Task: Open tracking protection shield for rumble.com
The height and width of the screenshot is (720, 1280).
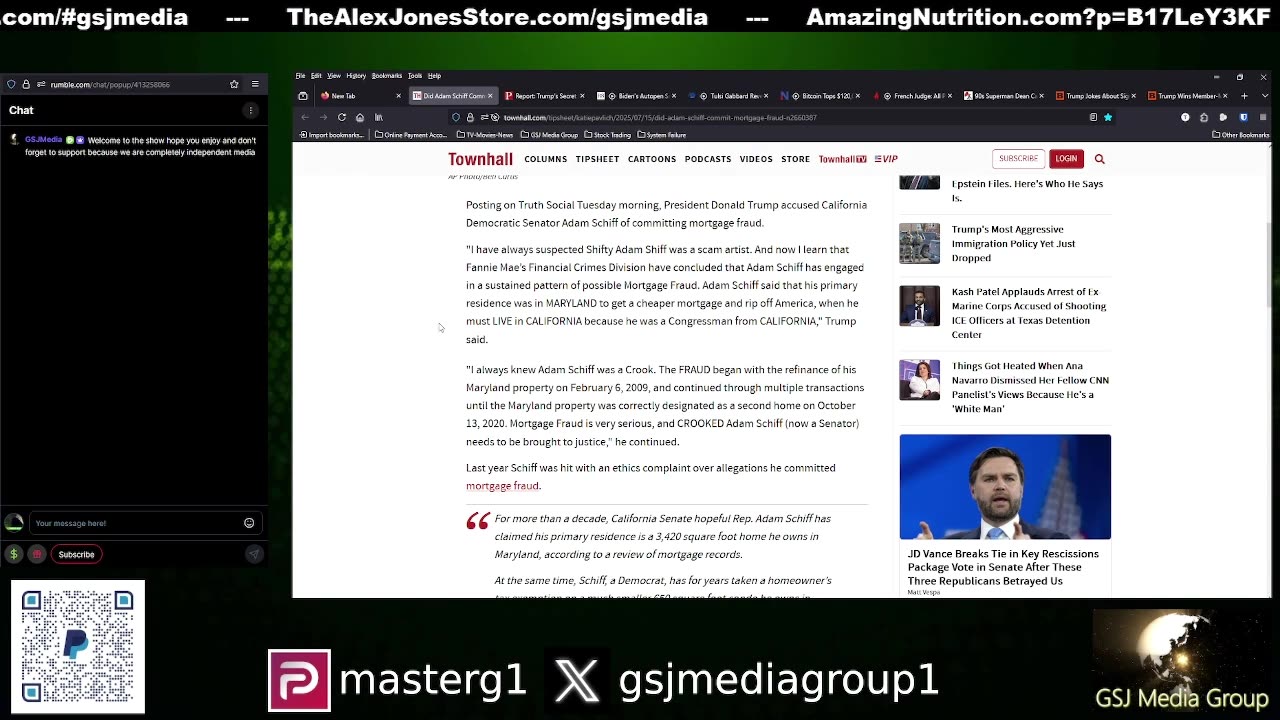Action: point(10,84)
